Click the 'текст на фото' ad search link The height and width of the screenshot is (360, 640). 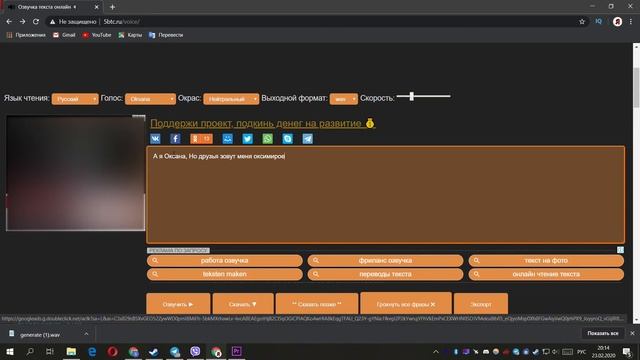(x=546, y=260)
